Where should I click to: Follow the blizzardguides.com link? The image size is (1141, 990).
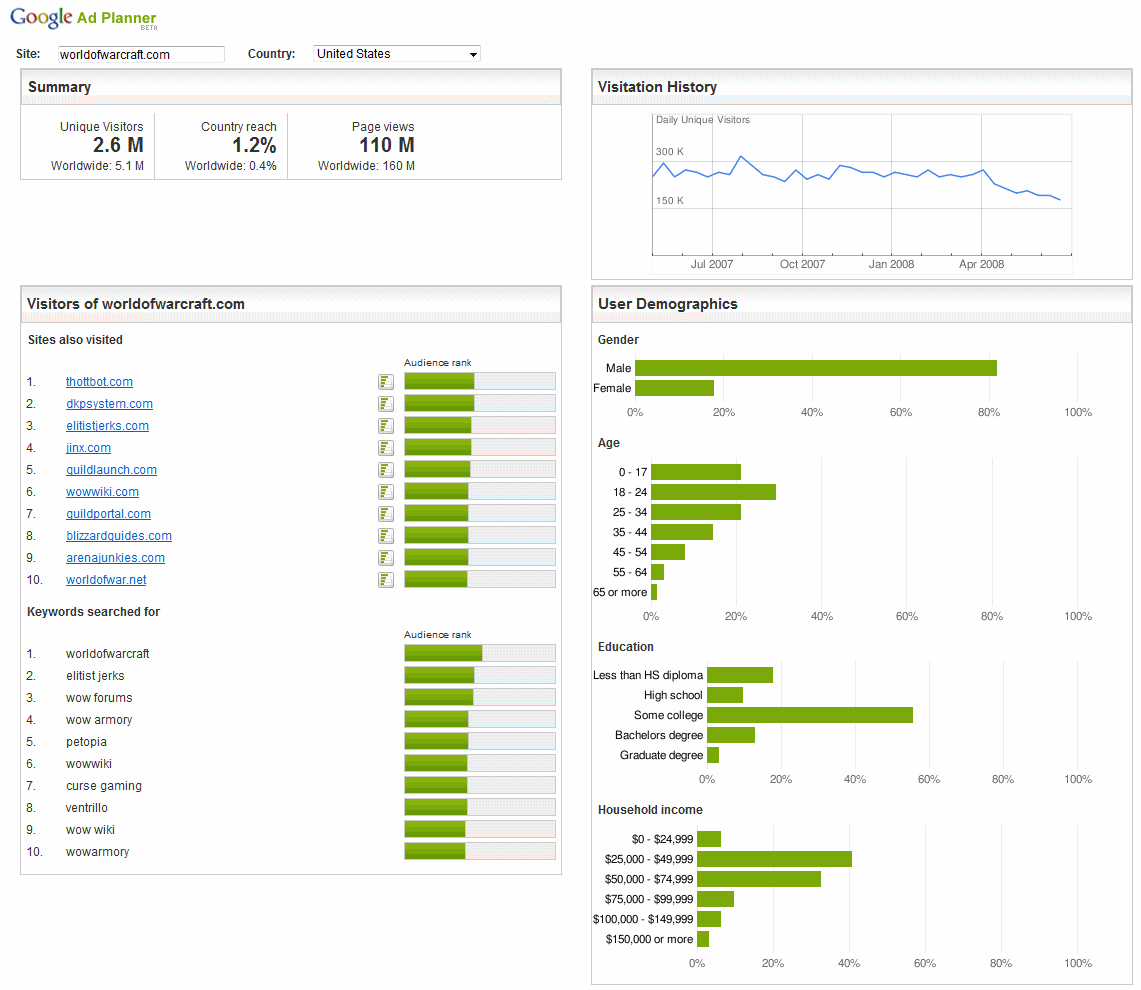(119, 536)
